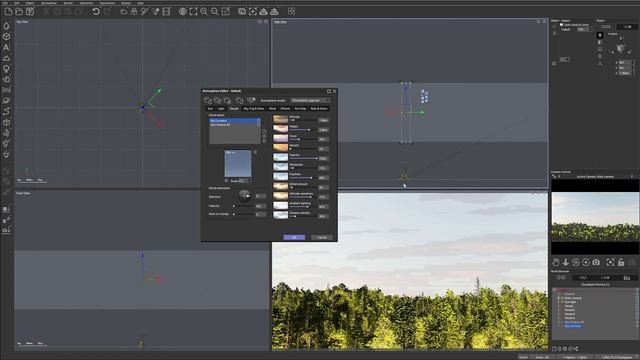640x360 pixels.
Task: Adjust the Velocity slider in cloud animation
Action: (244, 206)
